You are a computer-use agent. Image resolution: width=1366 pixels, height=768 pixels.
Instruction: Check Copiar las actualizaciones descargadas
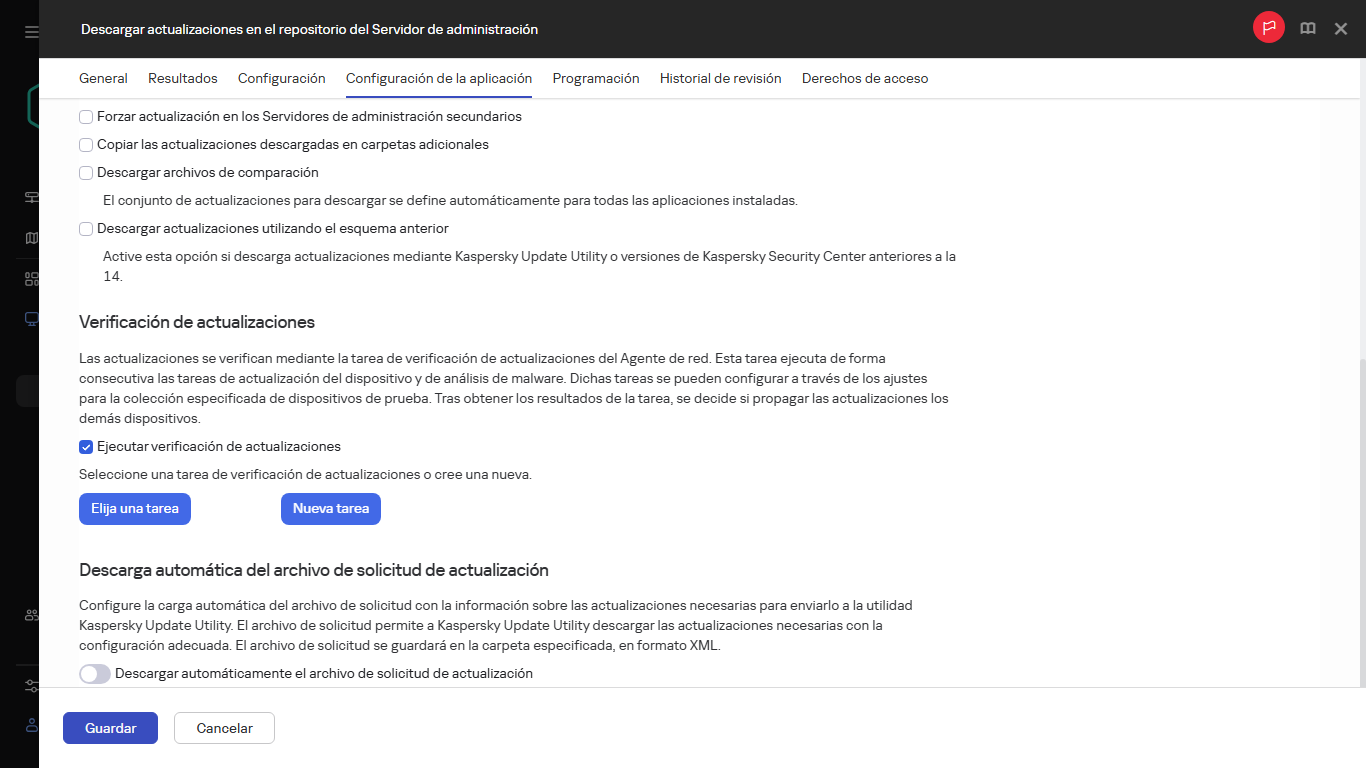(x=86, y=145)
